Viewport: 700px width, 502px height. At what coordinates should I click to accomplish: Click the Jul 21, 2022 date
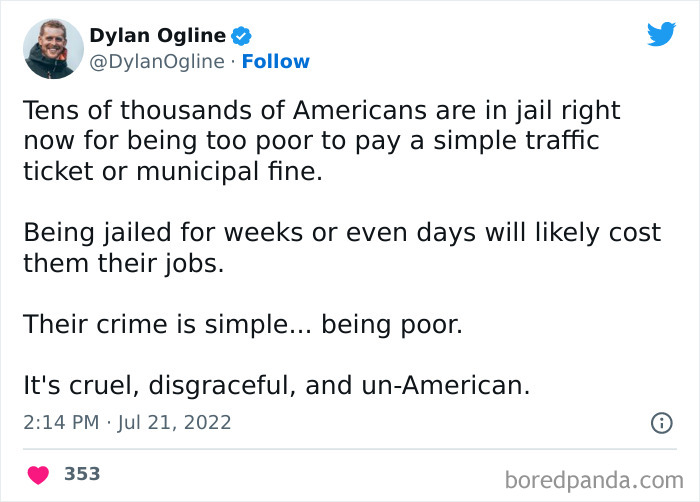click(174, 423)
